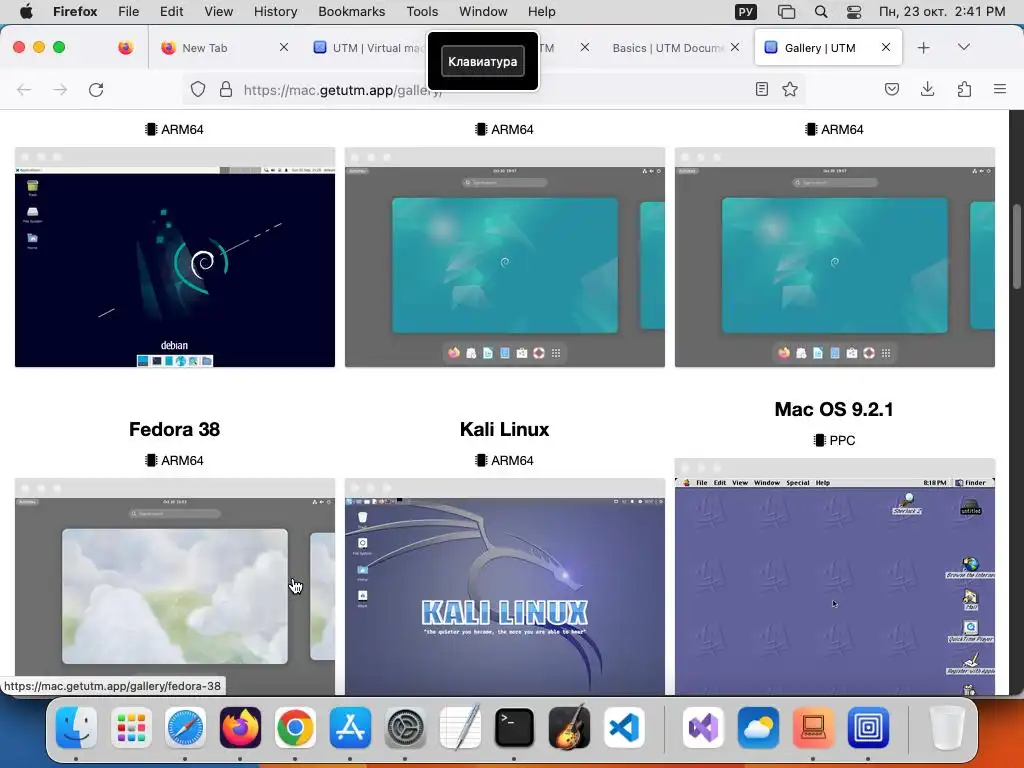Click the Kali Linux heading link

504,429
